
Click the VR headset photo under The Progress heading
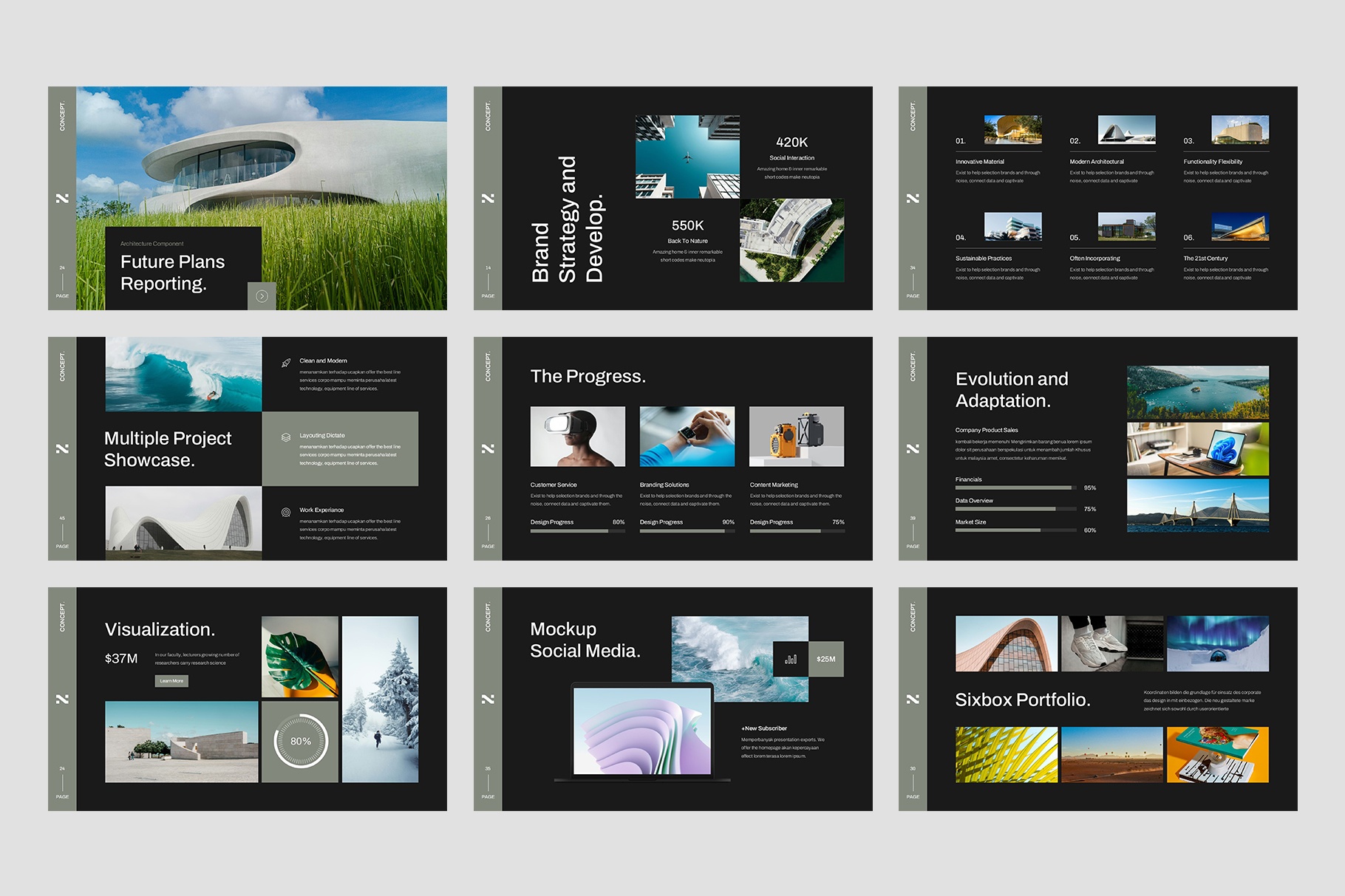click(577, 437)
